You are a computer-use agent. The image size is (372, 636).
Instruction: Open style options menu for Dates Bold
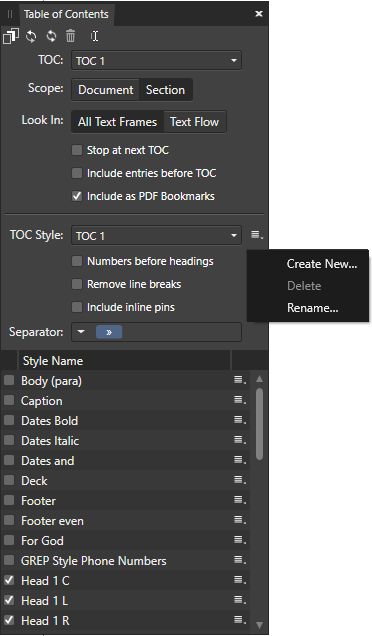point(240,420)
